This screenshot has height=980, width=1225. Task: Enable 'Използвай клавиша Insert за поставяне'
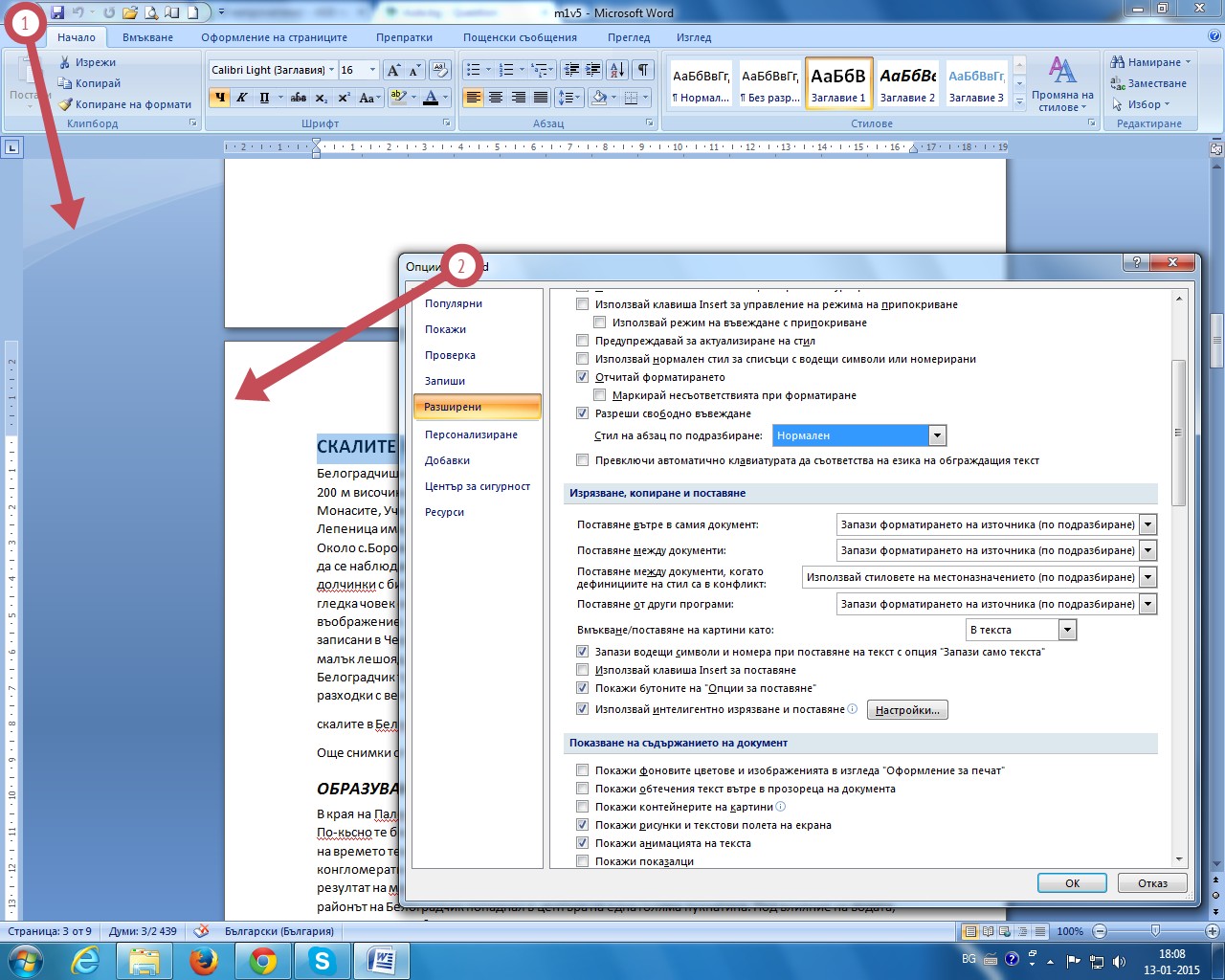click(582, 670)
